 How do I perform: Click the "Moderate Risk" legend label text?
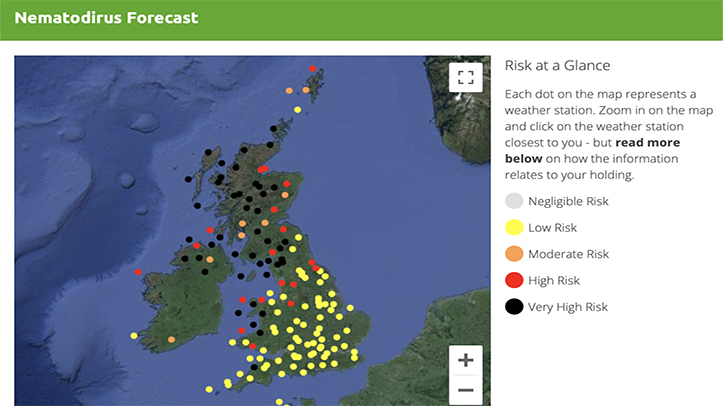click(x=568, y=254)
